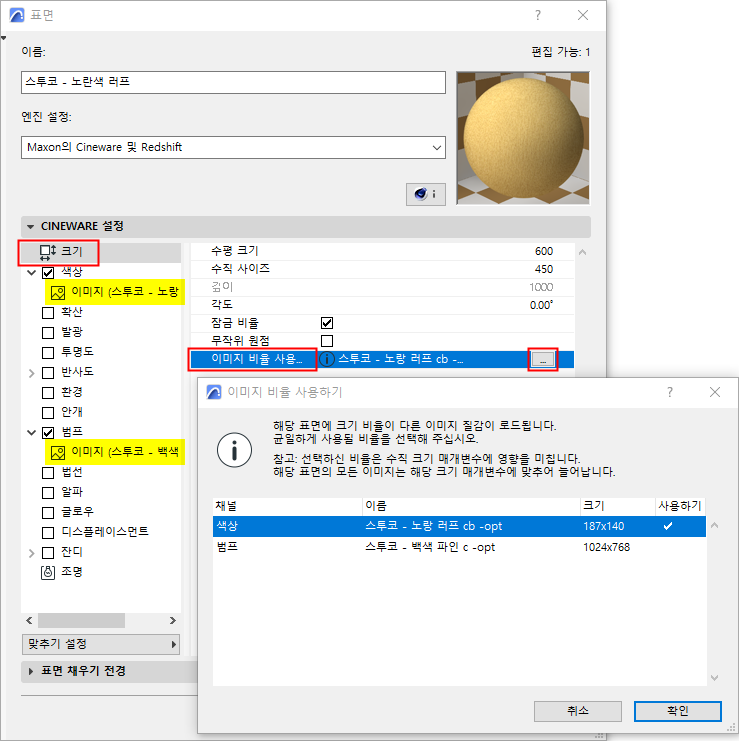Collapse the CINEWARE 설정 panel
Viewport: 739px width, 741px height.
(x=31, y=226)
